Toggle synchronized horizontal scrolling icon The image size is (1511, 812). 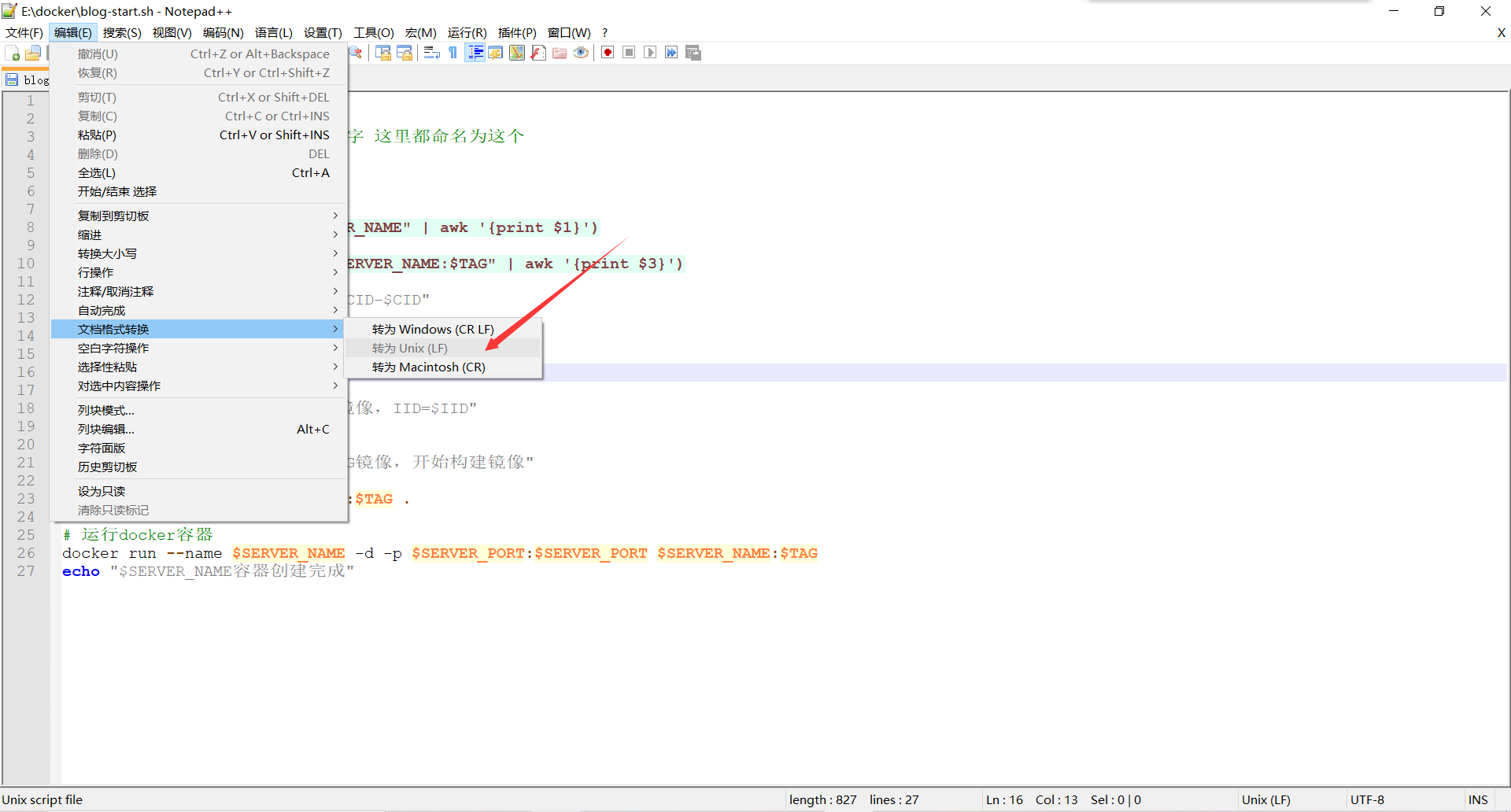click(x=405, y=53)
